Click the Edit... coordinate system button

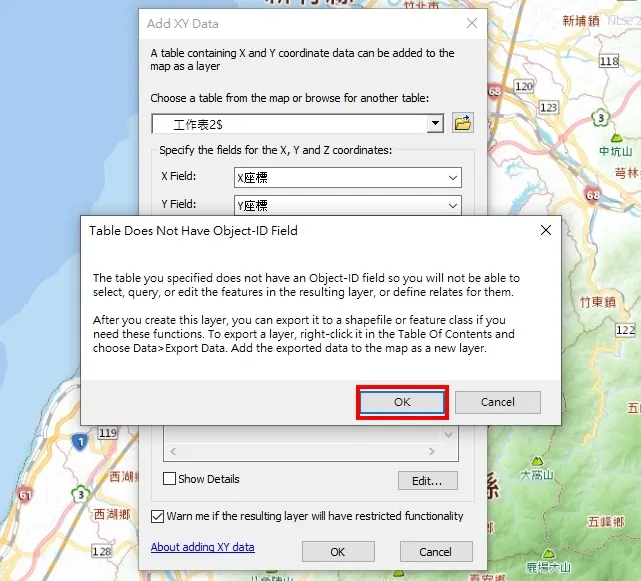428,481
